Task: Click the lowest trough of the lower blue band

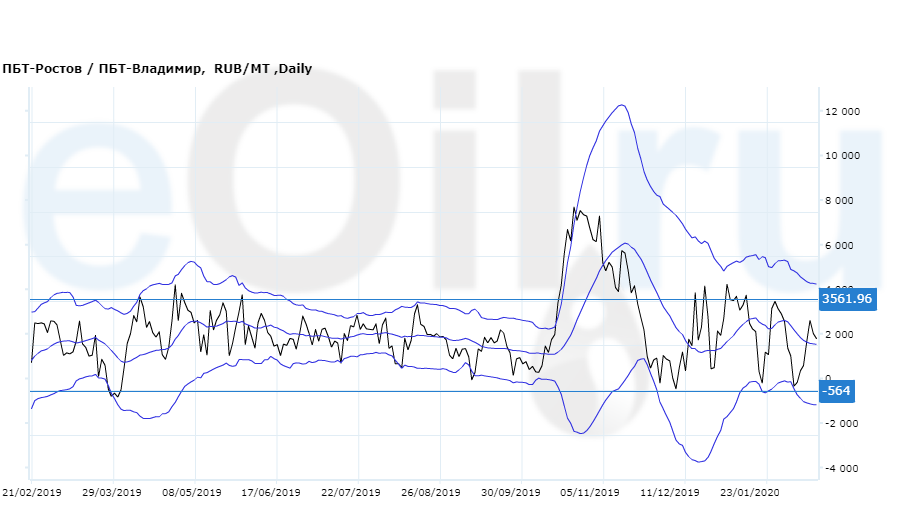Action: tap(700, 461)
